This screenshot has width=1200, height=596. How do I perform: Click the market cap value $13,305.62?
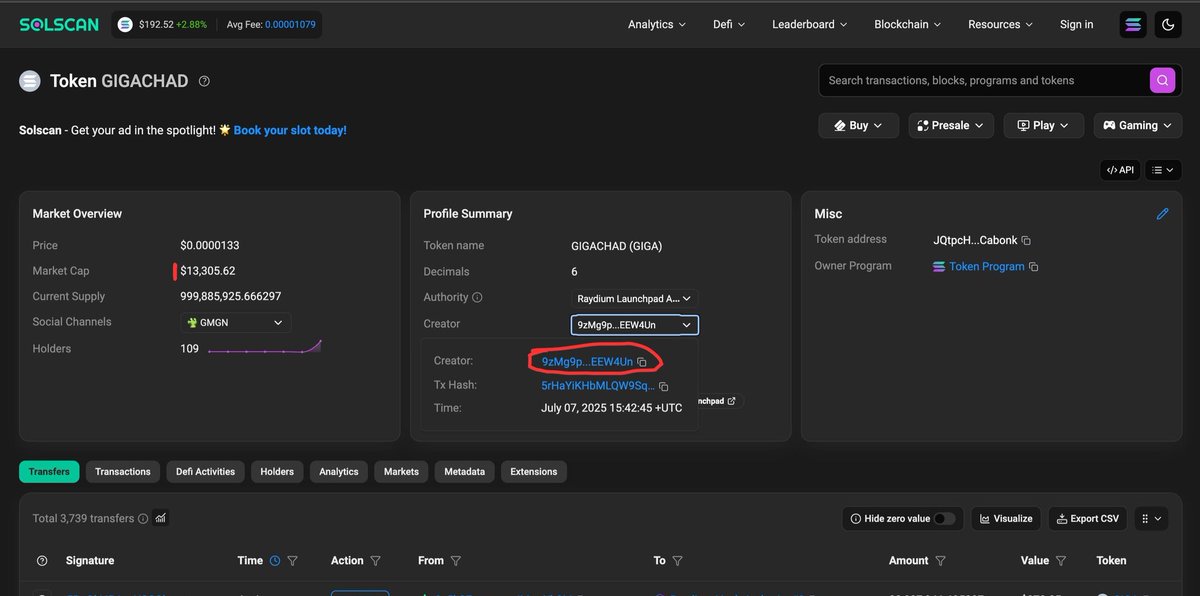pos(208,271)
